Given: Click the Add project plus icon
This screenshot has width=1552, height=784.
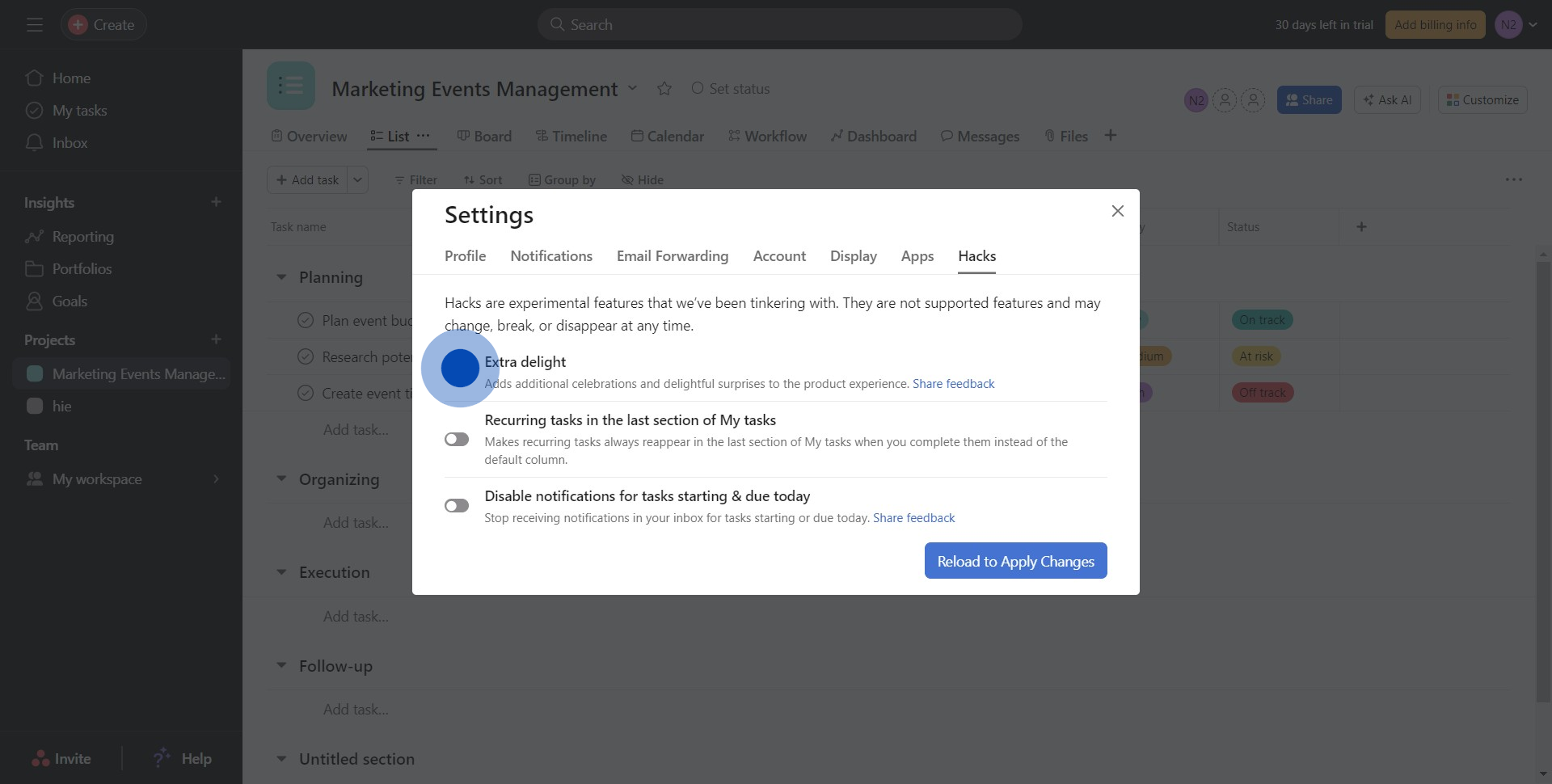Looking at the screenshot, I should [x=216, y=339].
